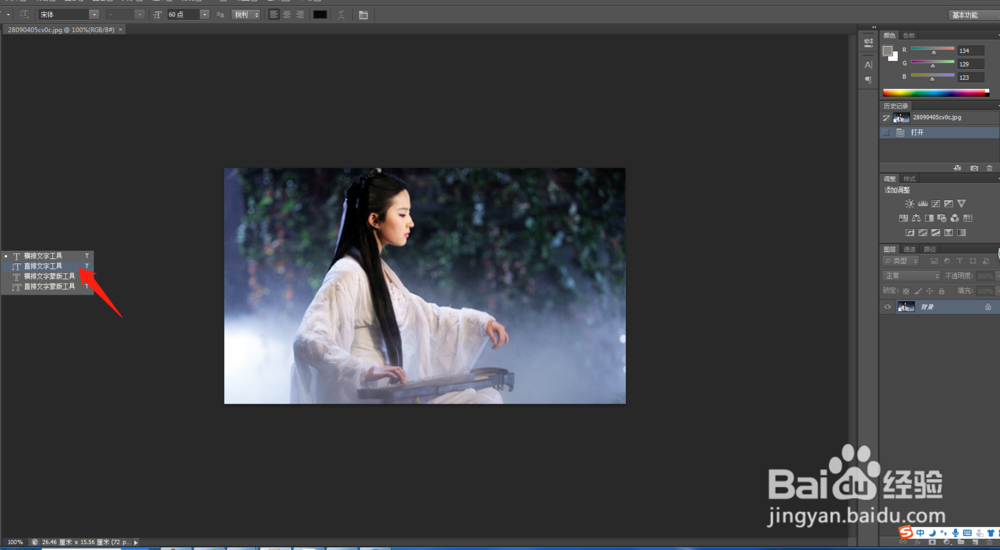
Task: Open the anti-aliasing dropdown showing 锐利
Action: [x=246, y=14]
